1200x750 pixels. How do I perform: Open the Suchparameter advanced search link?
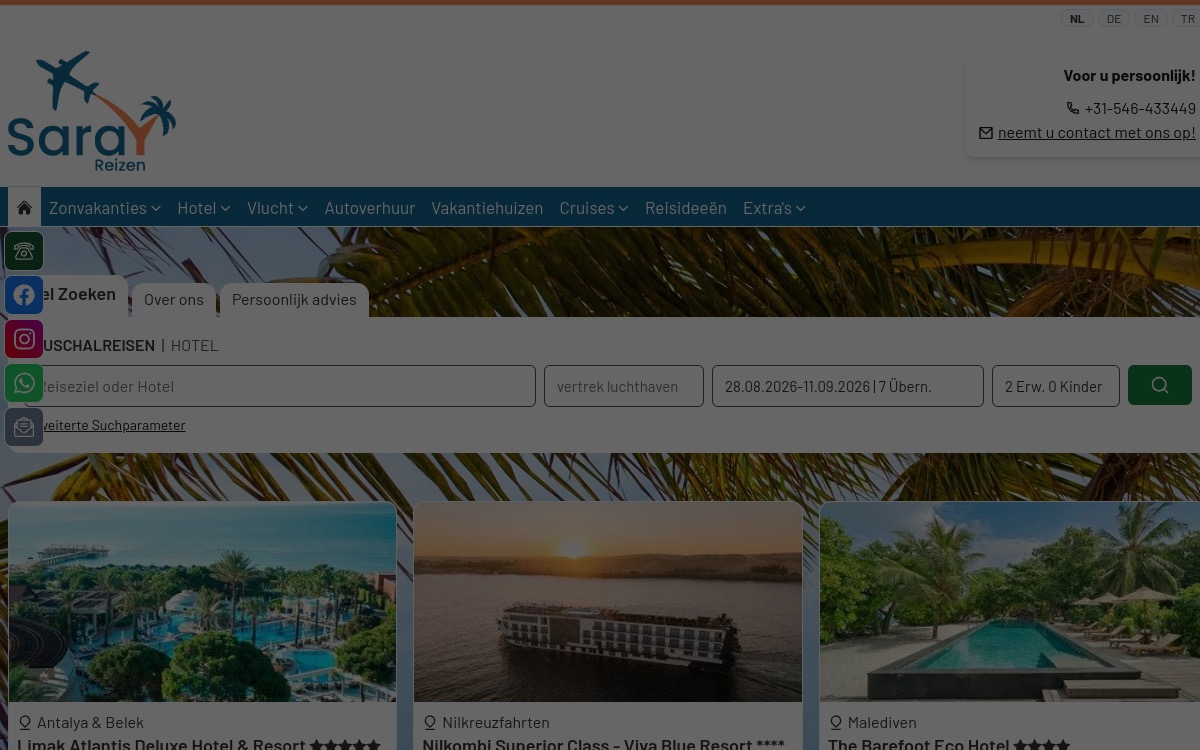105,425
